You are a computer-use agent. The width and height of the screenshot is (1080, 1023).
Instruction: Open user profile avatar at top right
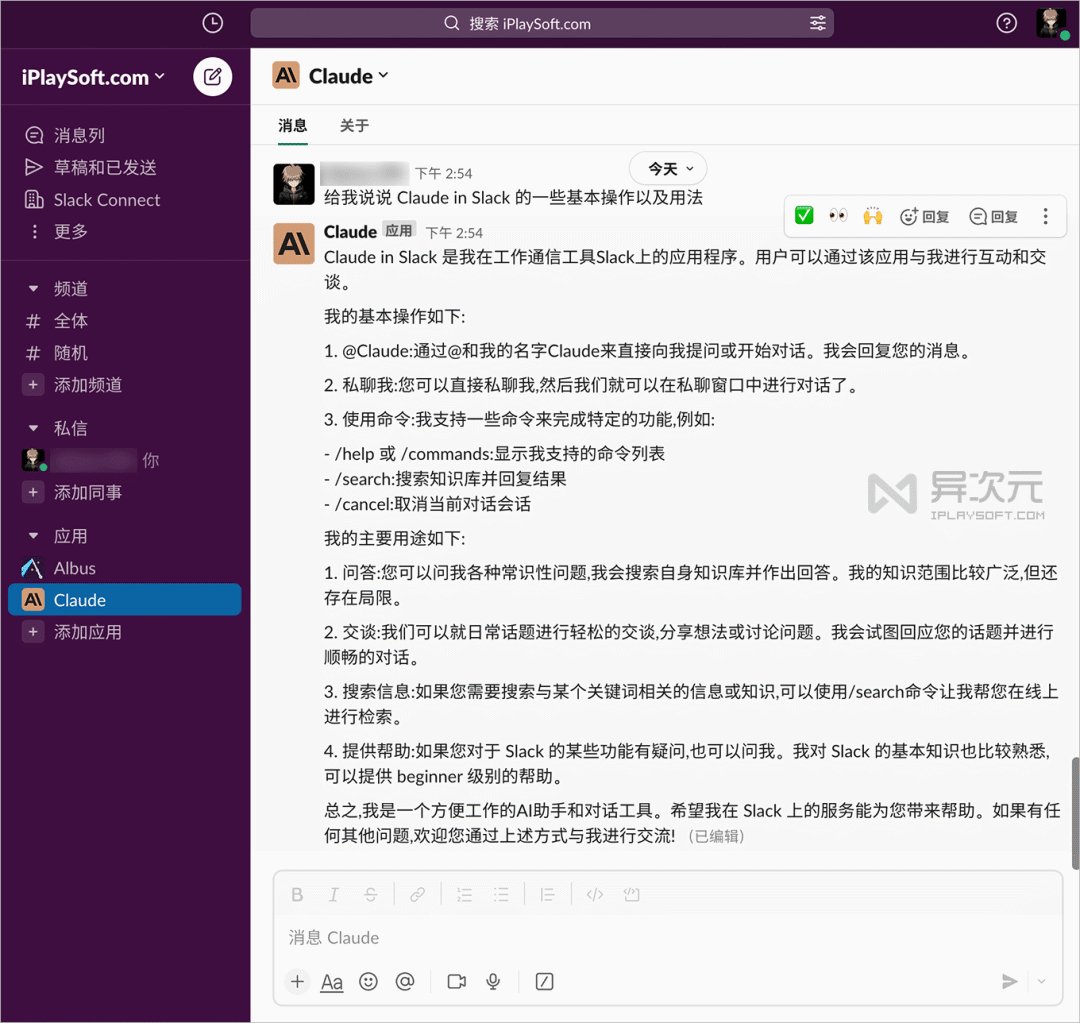tap(1051, 23)
